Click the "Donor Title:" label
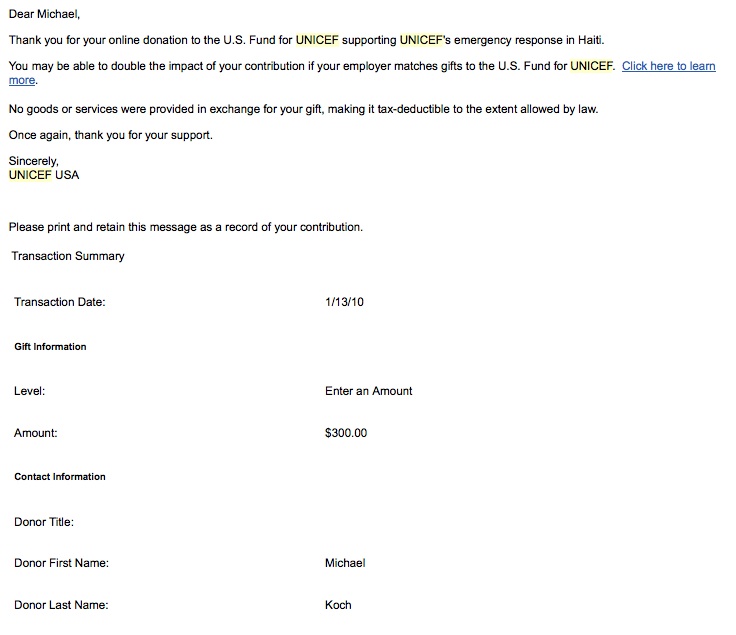This screenshot has height=635, width=736. click(x=44, y=522)
